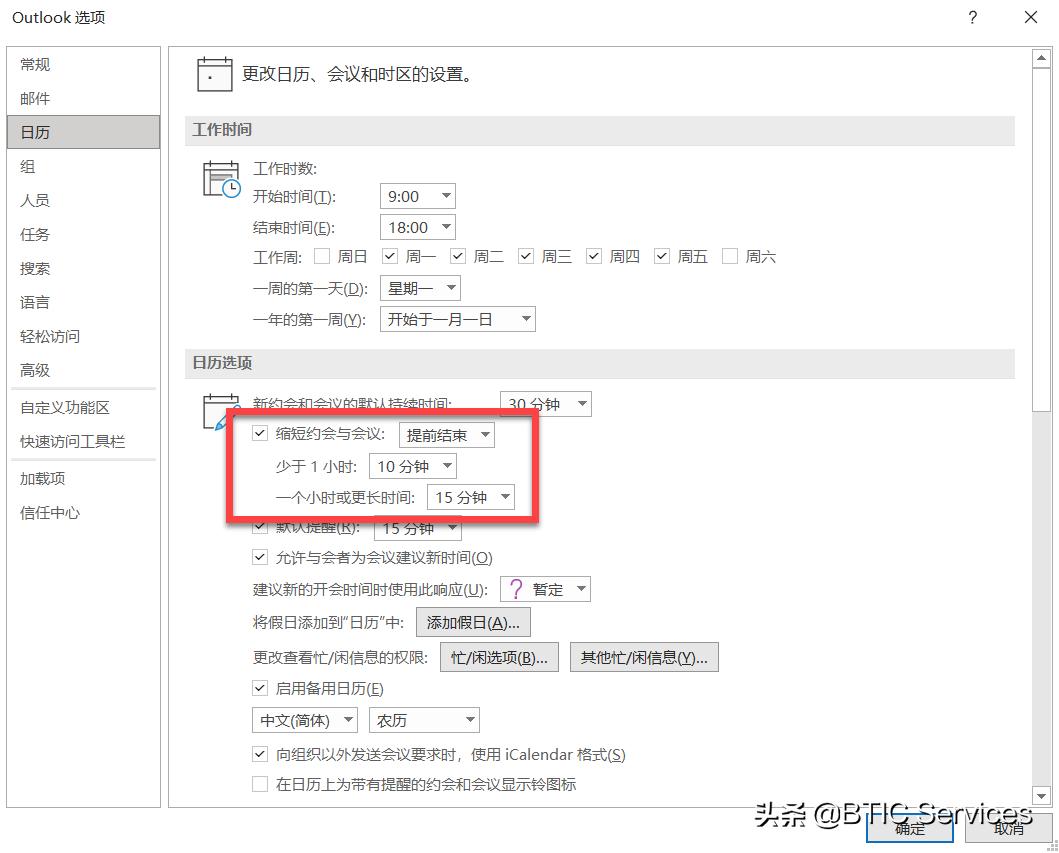Click the 忙/闲选项 button
Viewport: 1059px width, 853px height.
(499, 656)
